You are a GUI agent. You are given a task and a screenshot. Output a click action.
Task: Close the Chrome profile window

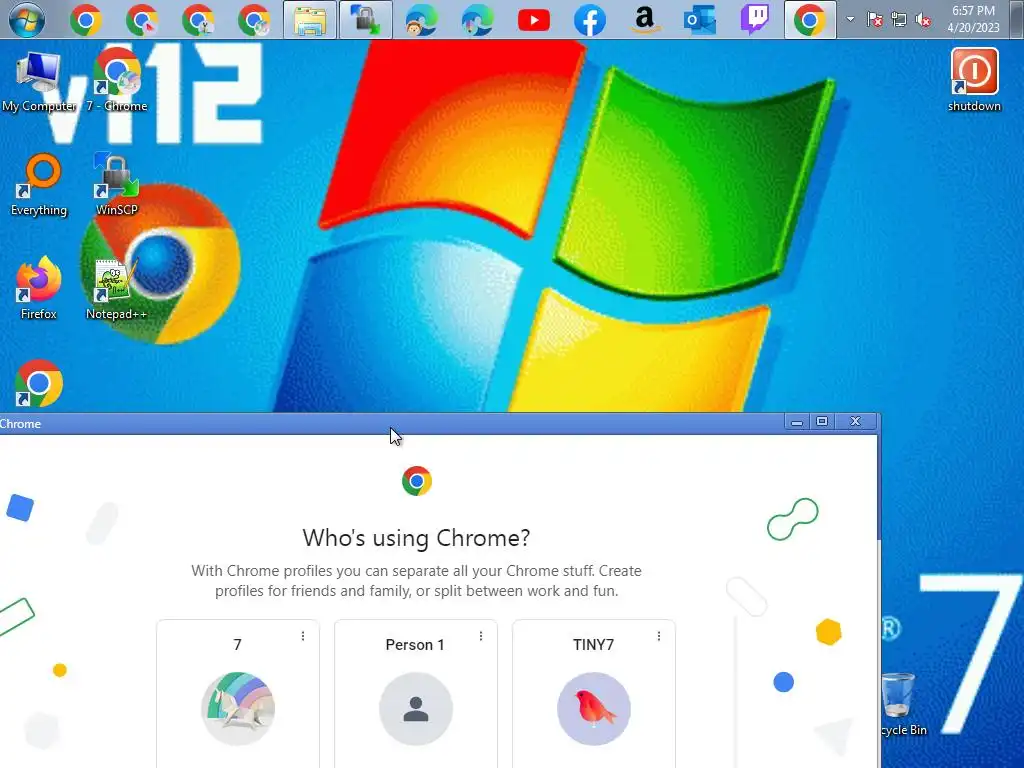click(856, 422)
